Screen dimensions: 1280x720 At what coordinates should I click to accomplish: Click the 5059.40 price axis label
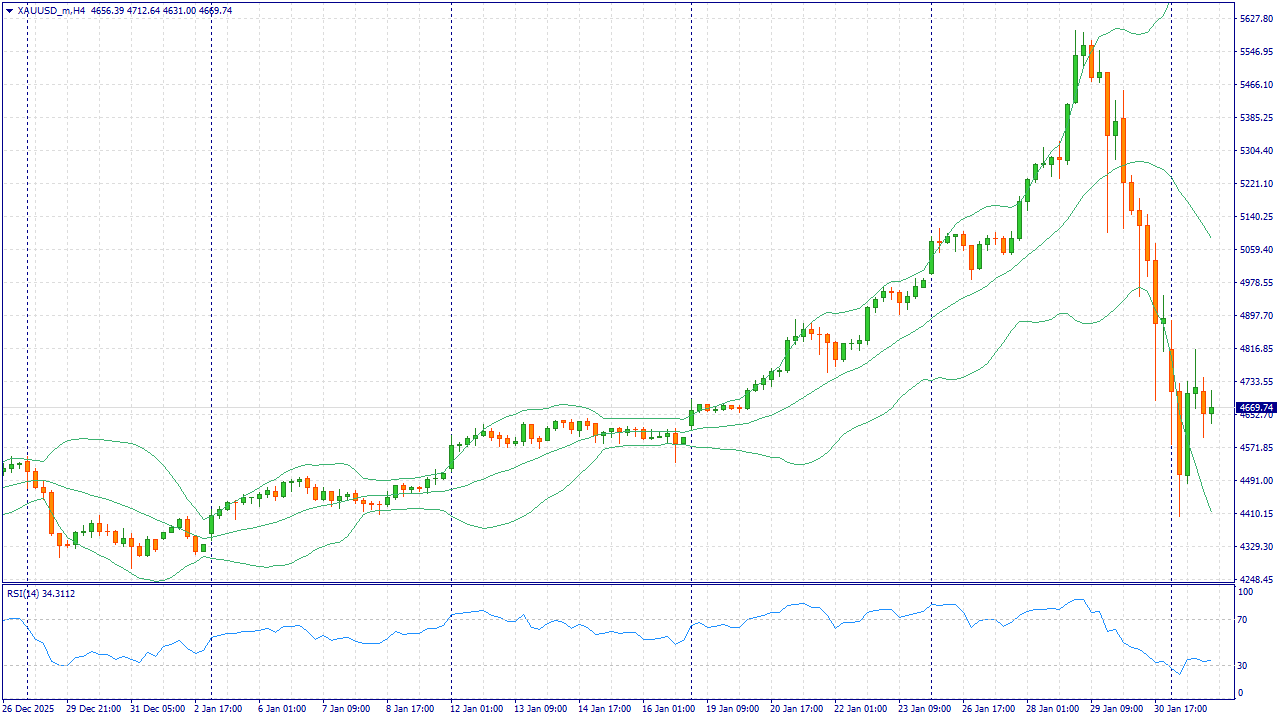coord(1255,250)
